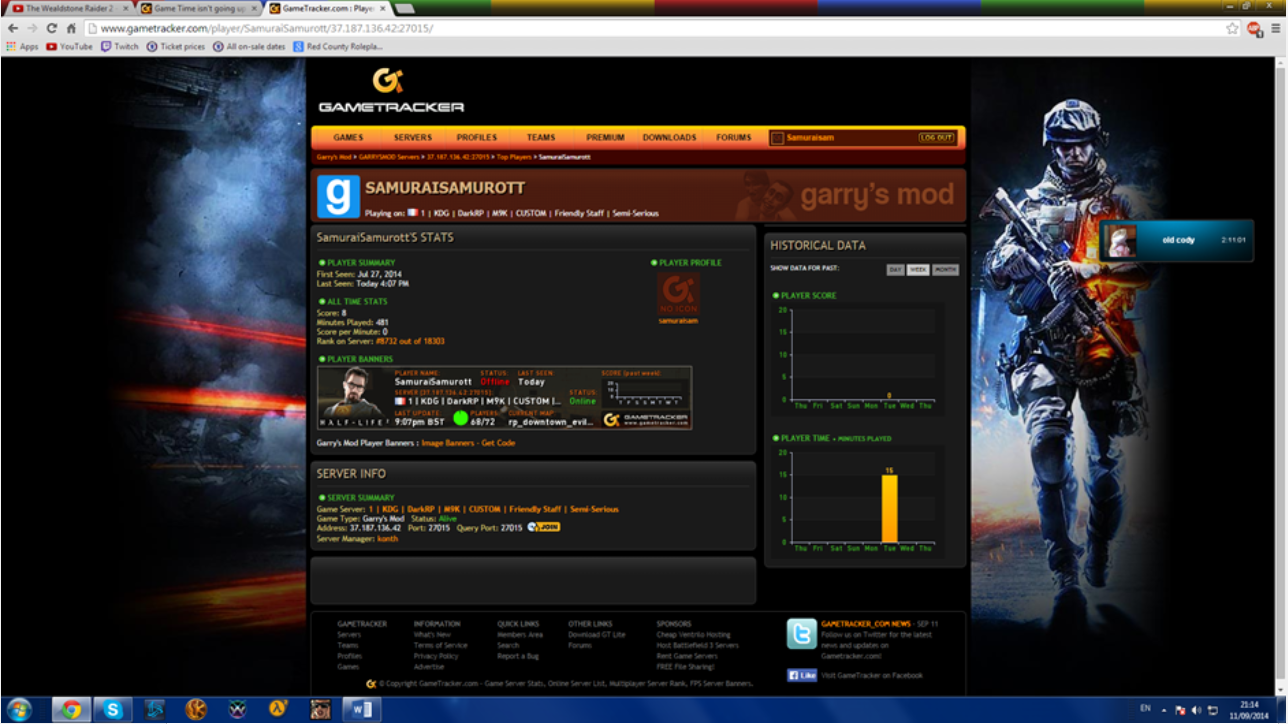Open the DOWNLOADS menu

(x=669, y=138)
